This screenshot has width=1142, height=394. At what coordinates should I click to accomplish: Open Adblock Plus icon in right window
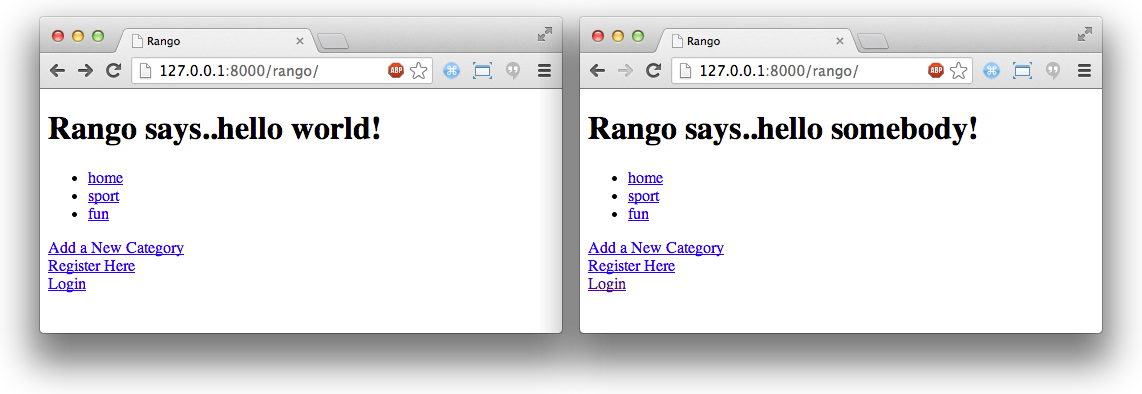(x=936, y=71)
